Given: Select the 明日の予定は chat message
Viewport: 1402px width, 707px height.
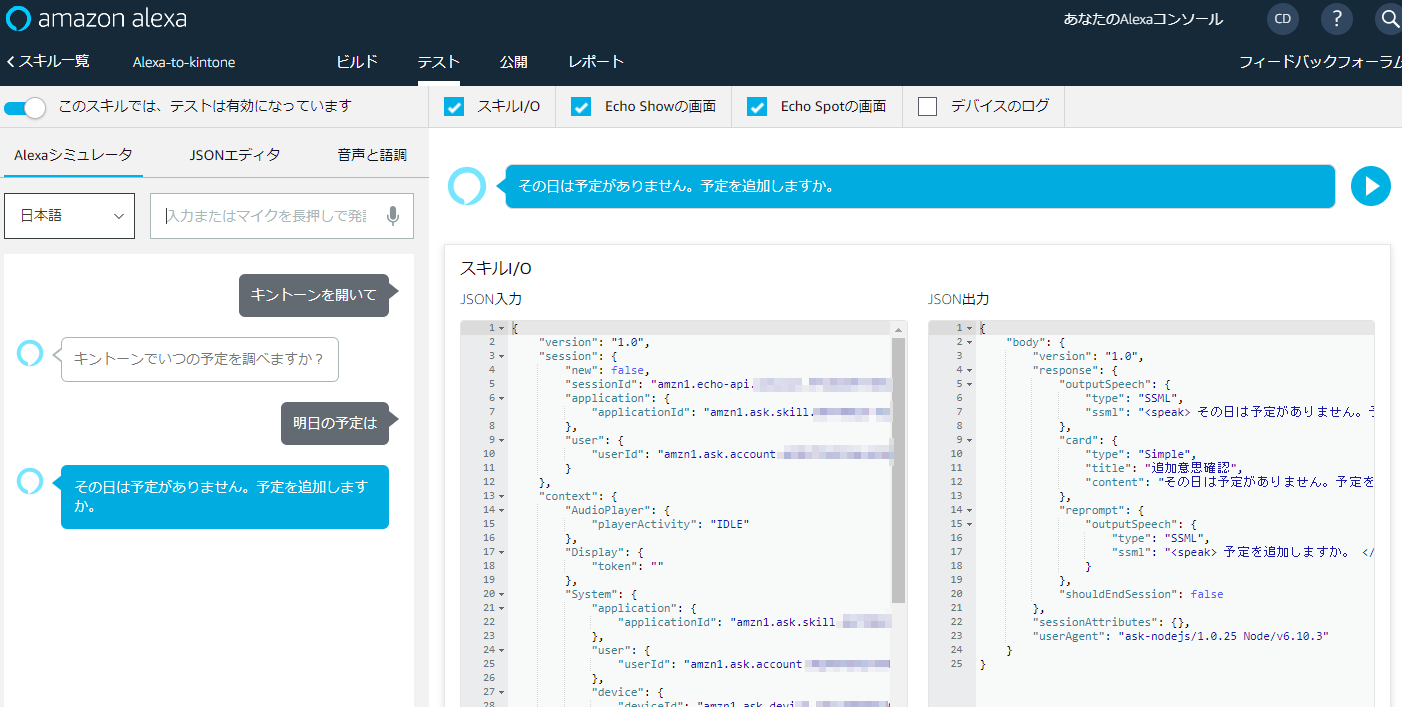Looking at the screenshot, I should pyautogui.click(x=335, y=423).
